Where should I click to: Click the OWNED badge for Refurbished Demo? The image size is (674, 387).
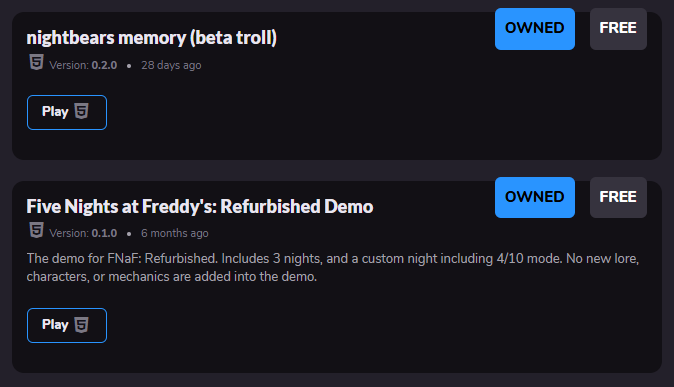pyautogui.click(x=535, y=197)
